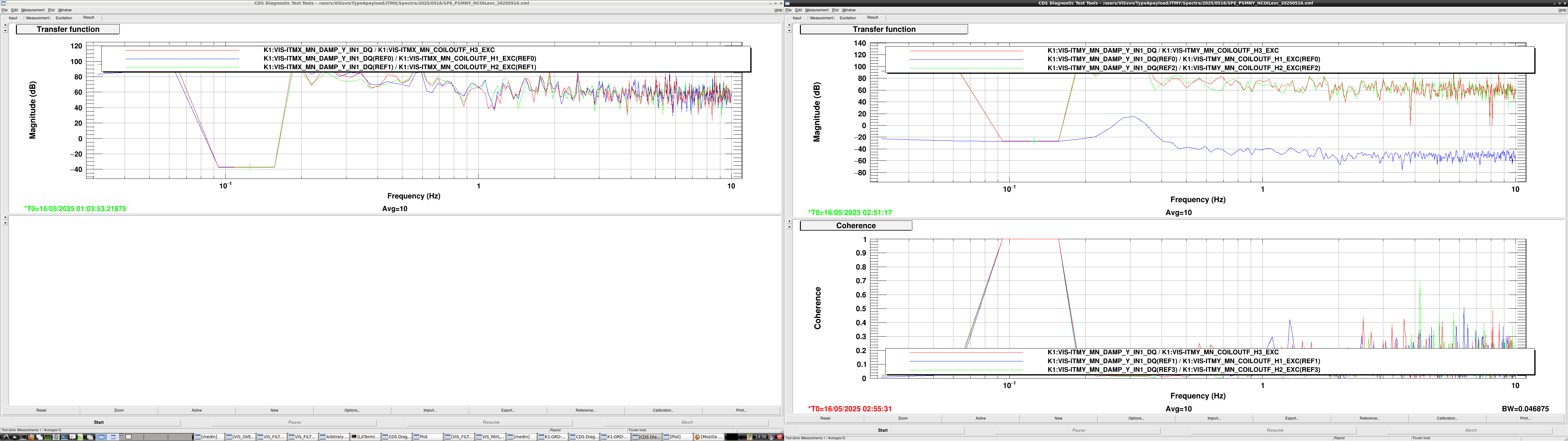
Task: Open Options... in left window
Action: [x=352, y=411]
